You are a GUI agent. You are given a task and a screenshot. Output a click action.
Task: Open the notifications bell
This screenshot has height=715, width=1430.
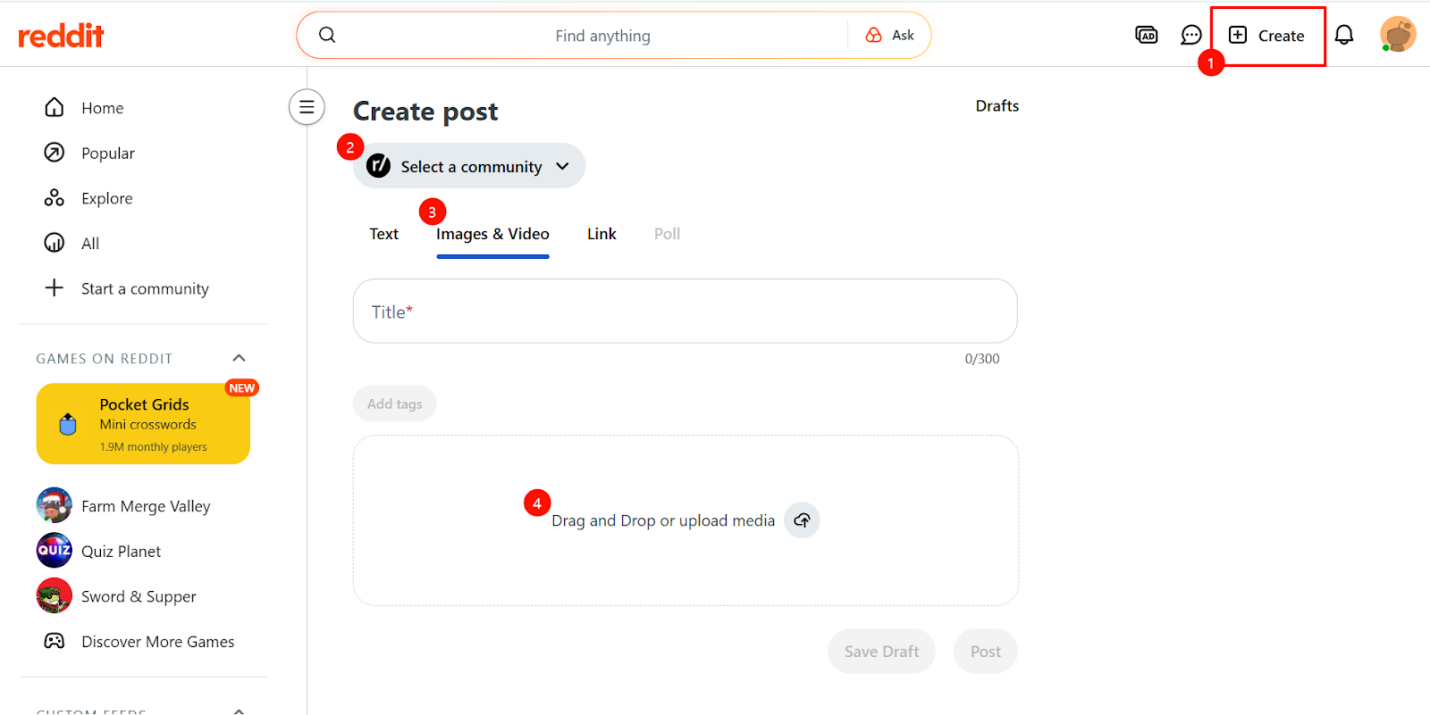pyautogui.click(x=1344, y=35)
